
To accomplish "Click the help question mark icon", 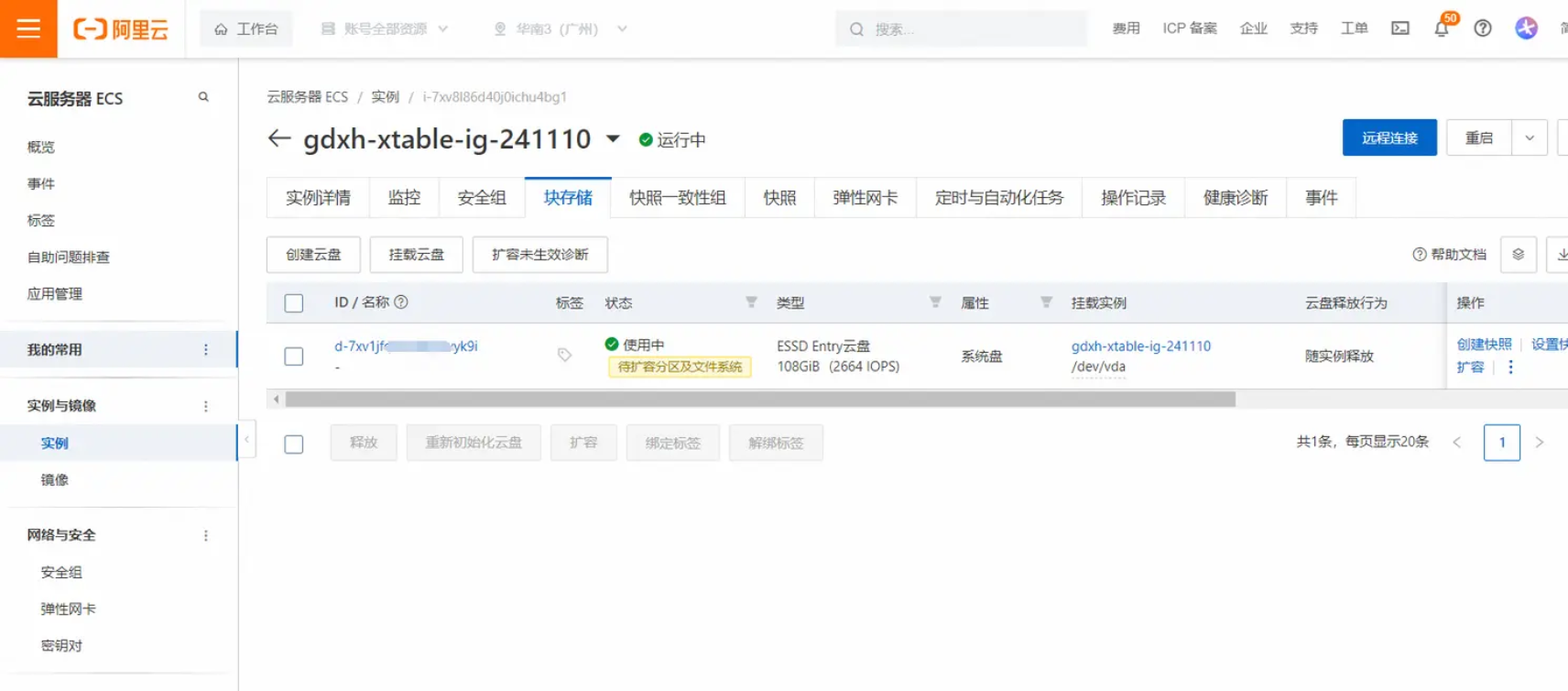I will pos(1482,28).
